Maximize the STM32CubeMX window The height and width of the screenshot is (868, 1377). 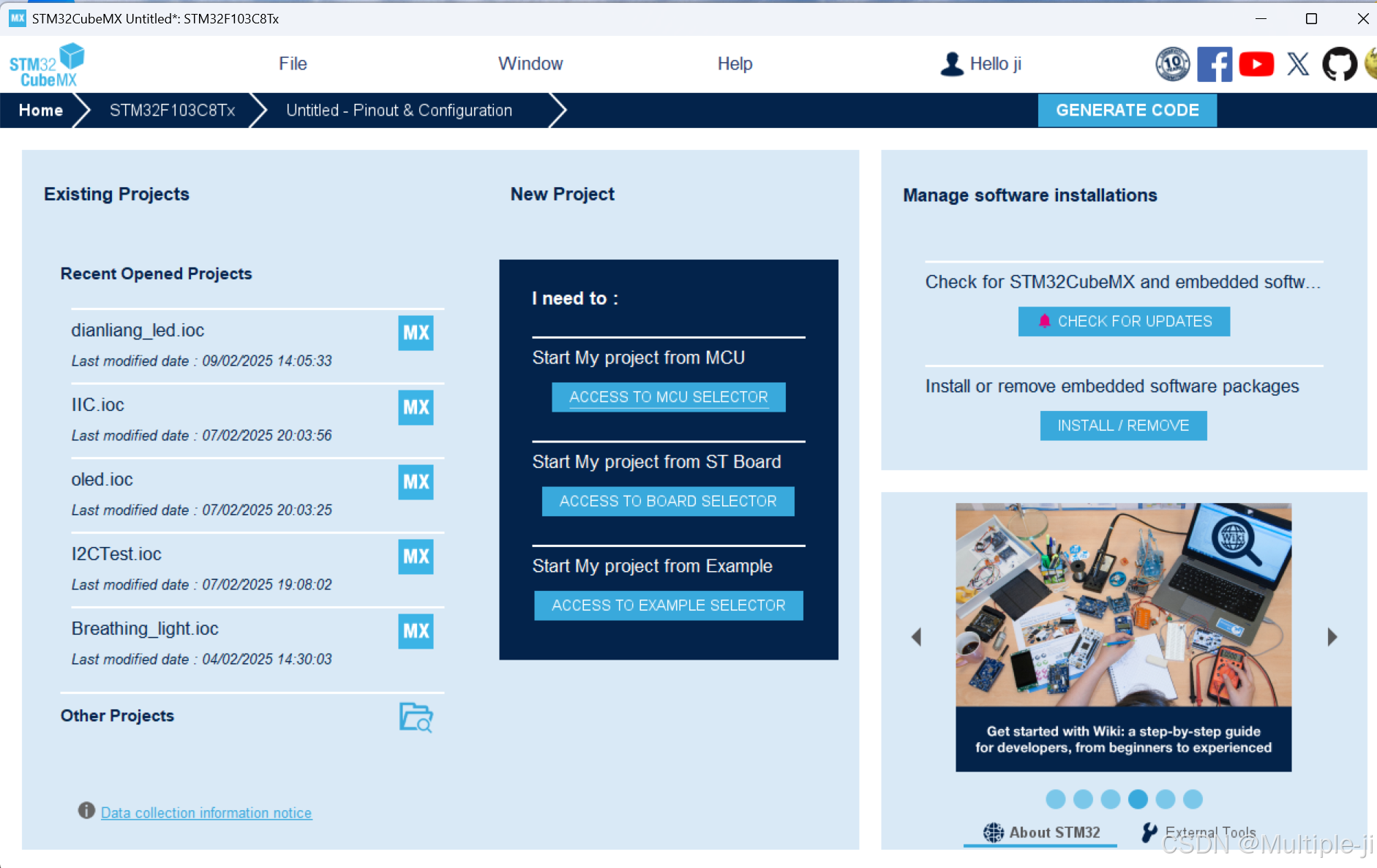1311,18
